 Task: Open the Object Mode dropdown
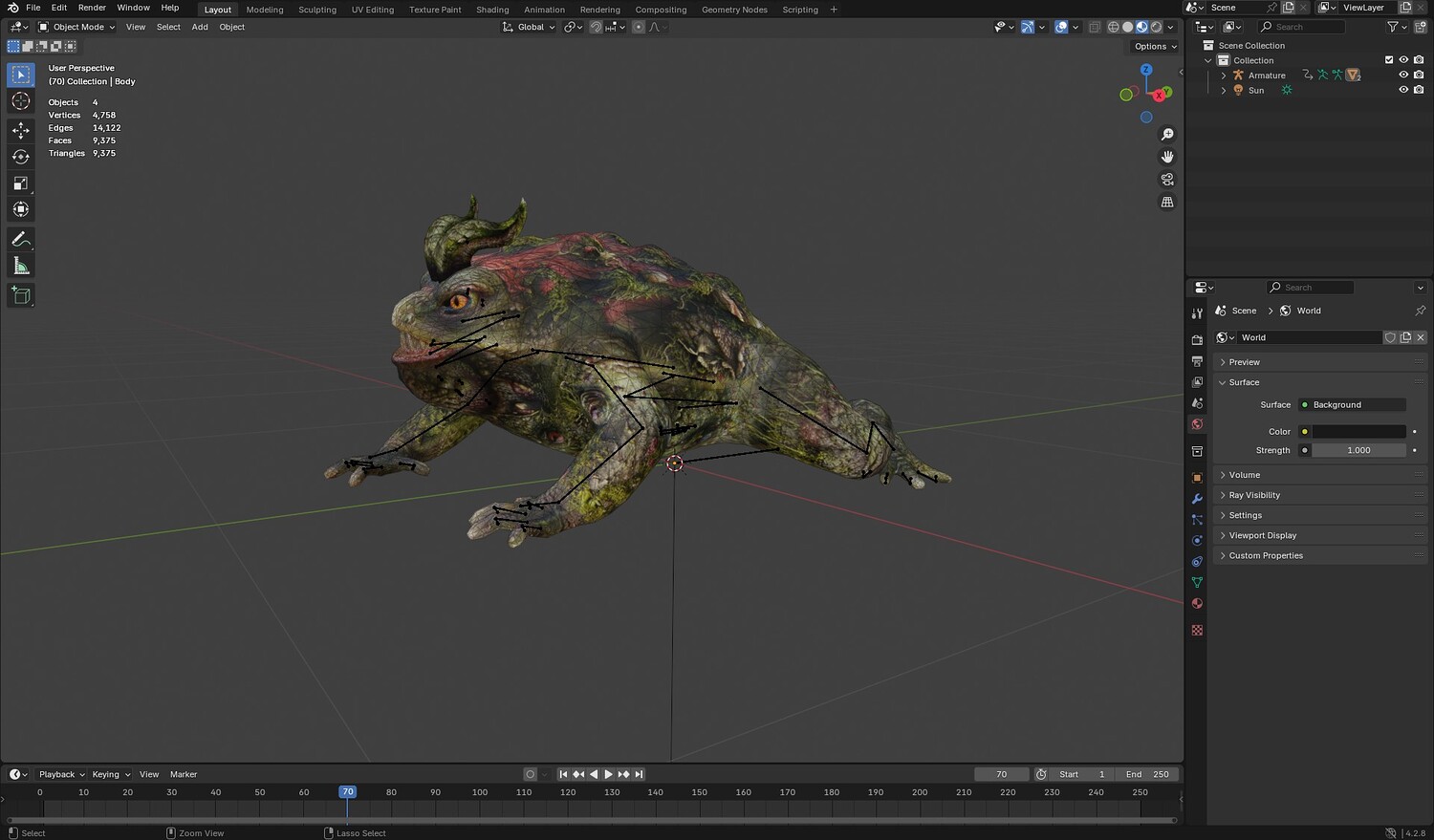pos(76,27)
